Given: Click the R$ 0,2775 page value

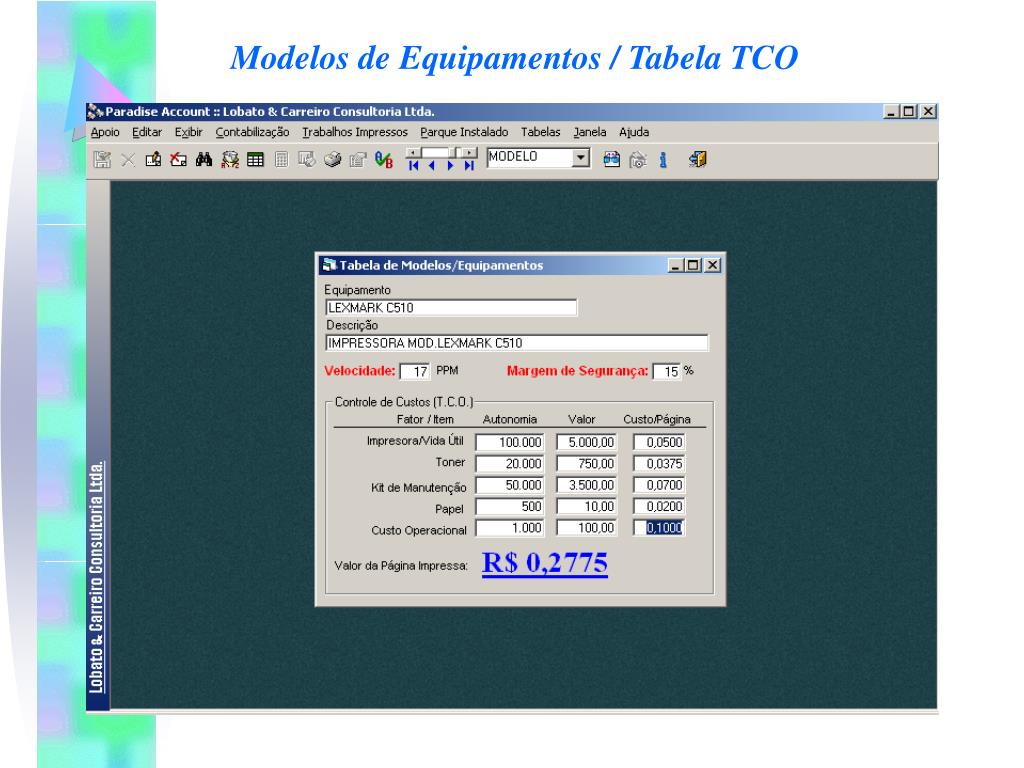Looking at the screenshot, I should tap(545, 563).
